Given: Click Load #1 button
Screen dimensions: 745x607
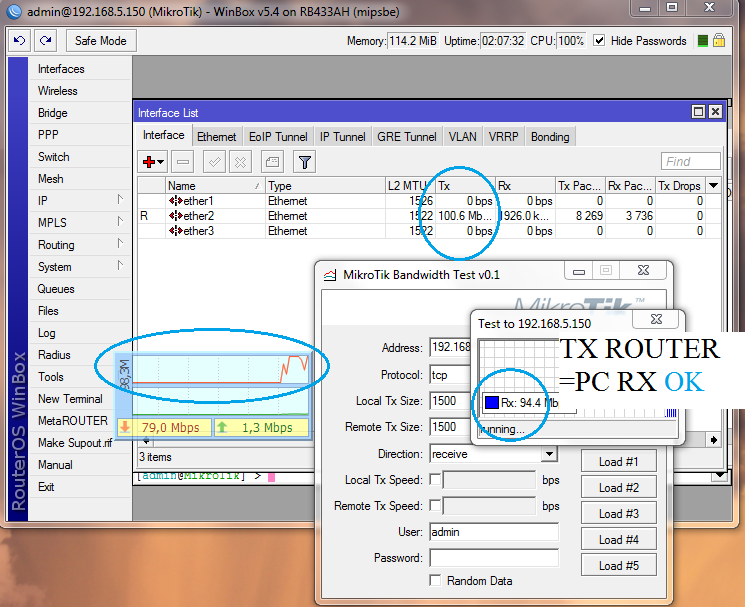Looking at the screenshot, I should point(619,462).
